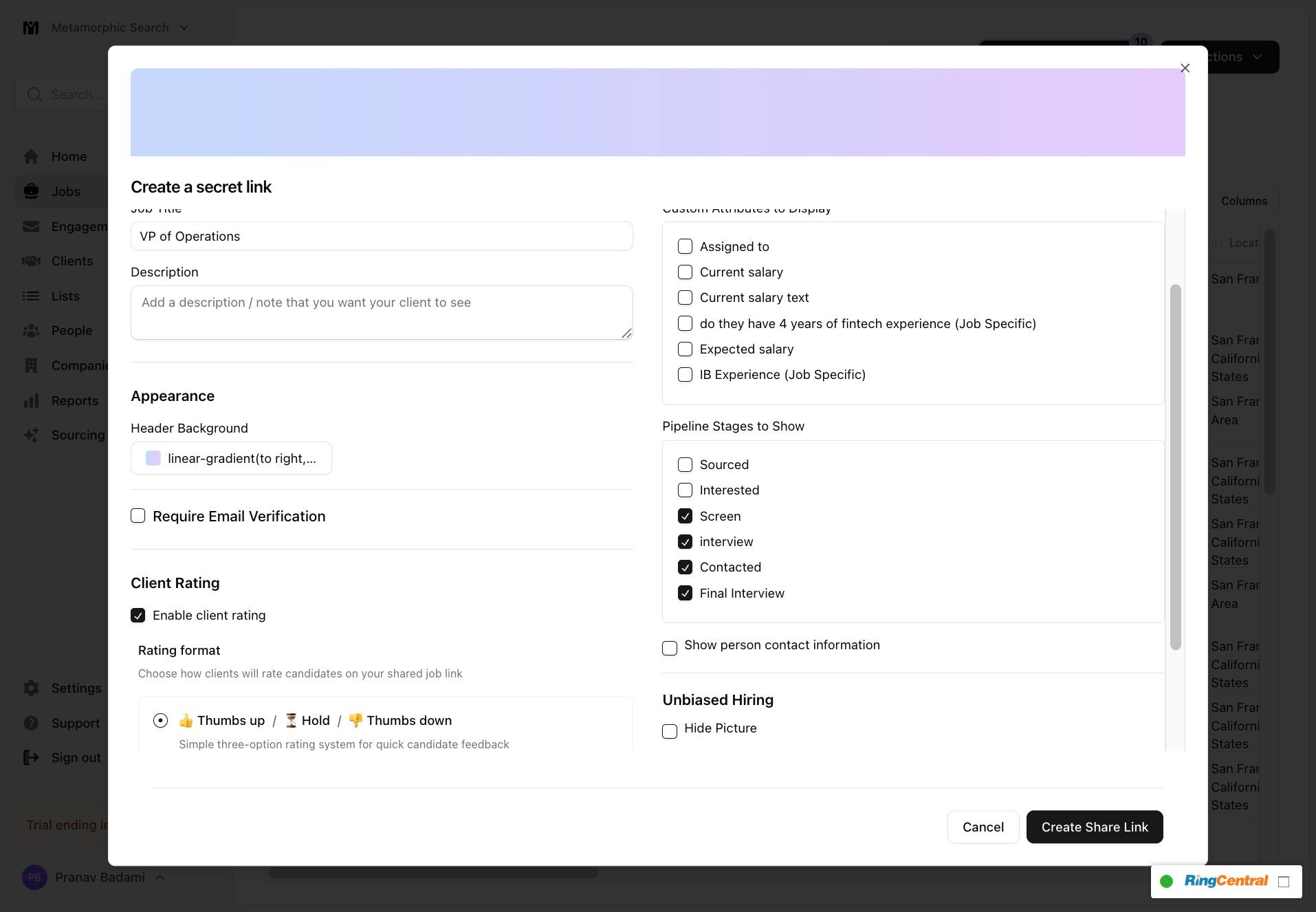Uncheck the Screen pipeline stage
The width and height of the screenshot is (1316, 912).
685,516
